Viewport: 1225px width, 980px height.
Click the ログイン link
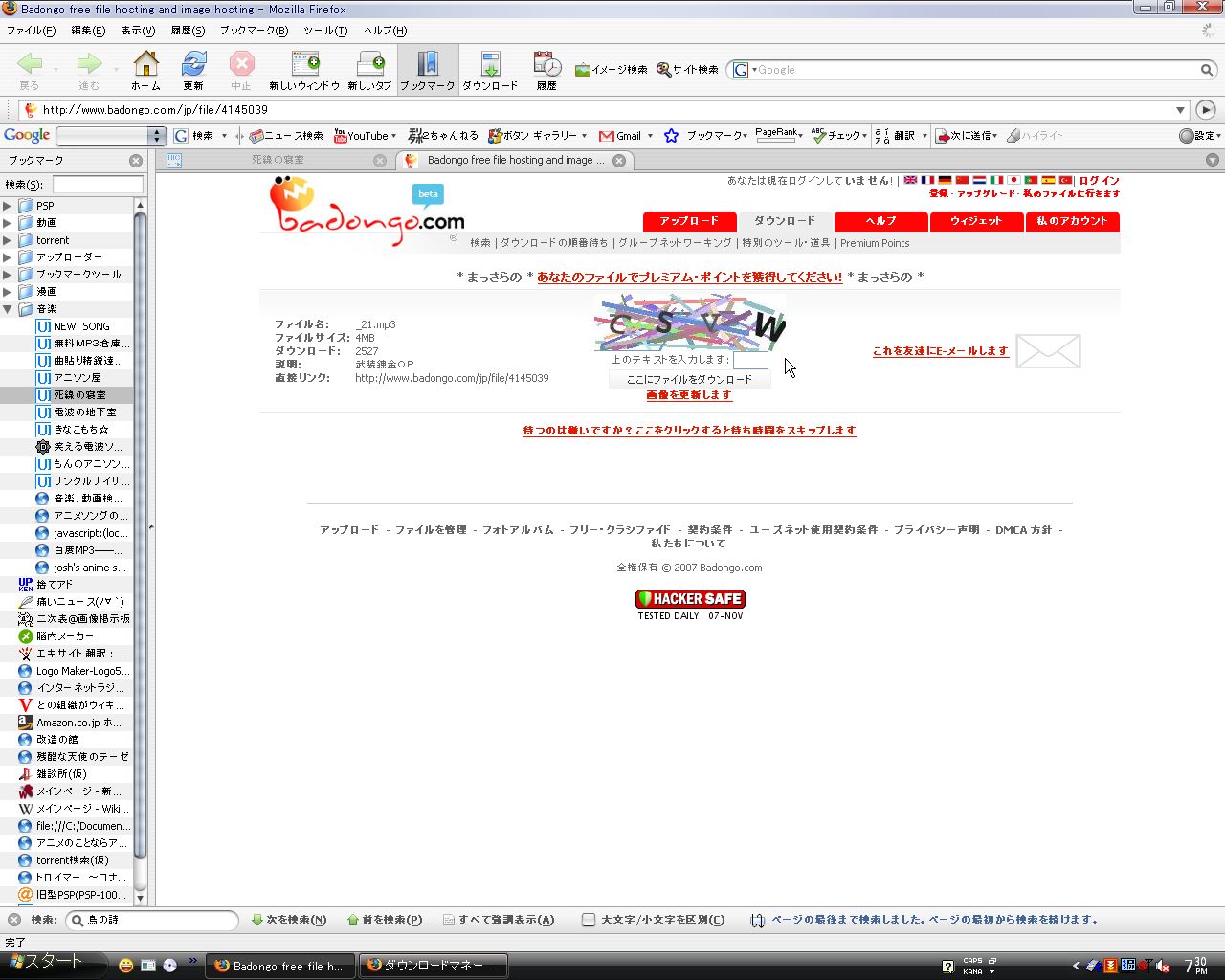coord(1099,181)
